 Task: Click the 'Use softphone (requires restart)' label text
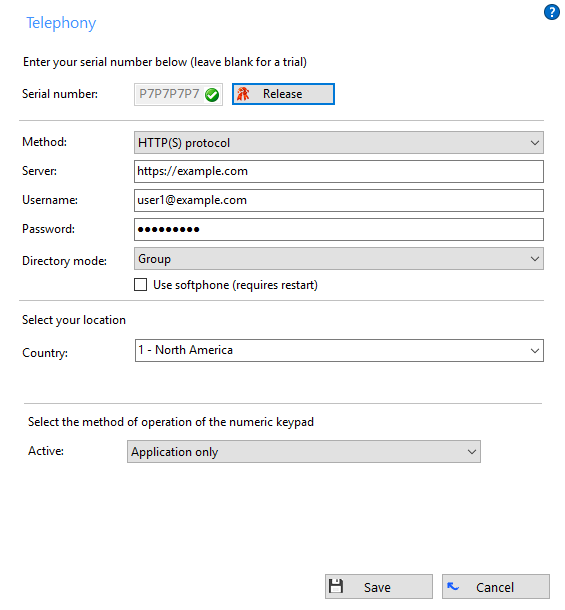pos(235,285)
